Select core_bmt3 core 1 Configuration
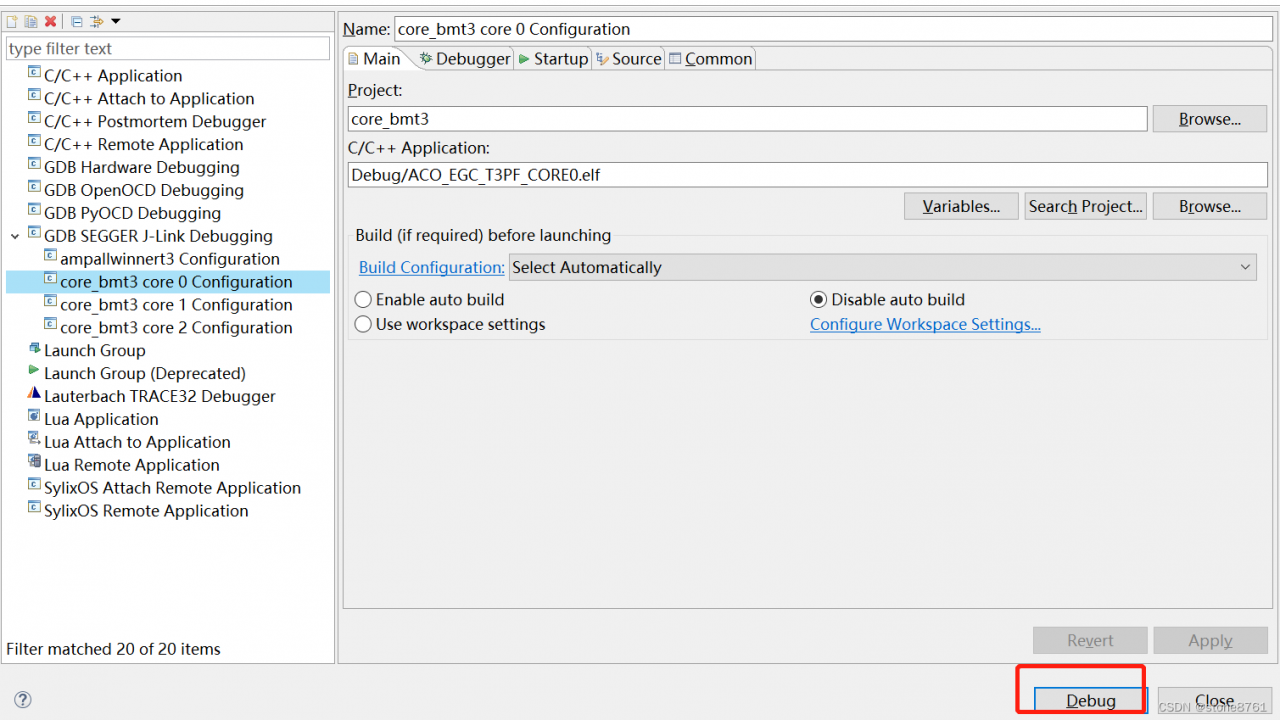 point(176,305)
